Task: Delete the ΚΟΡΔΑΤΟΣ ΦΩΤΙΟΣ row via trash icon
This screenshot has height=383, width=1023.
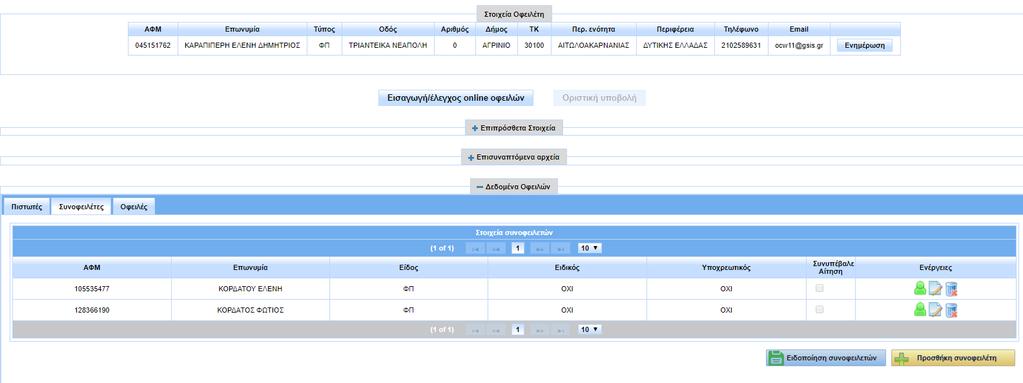Action: [x=951, y=311]
